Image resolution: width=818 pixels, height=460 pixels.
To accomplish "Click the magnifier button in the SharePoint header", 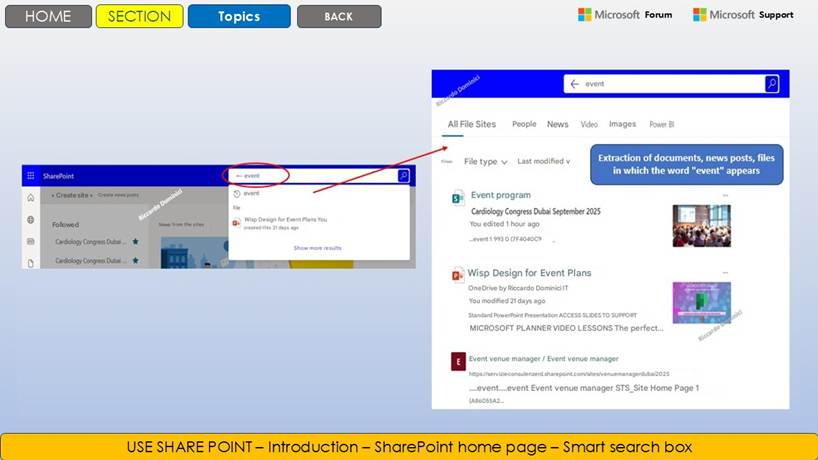I will point(403,176).
